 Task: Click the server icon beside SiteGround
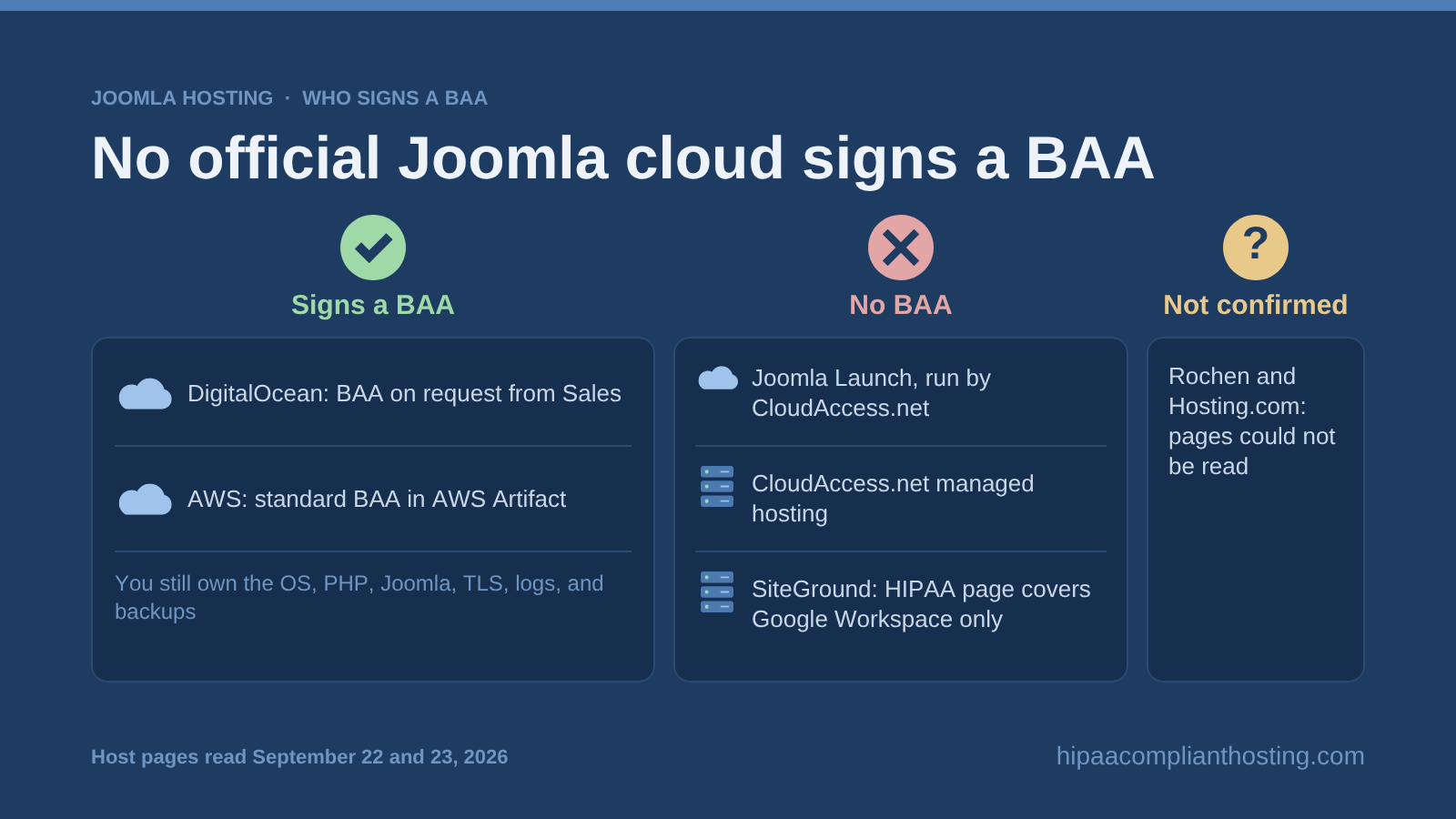pyautogui.click(x=717, y=591)
